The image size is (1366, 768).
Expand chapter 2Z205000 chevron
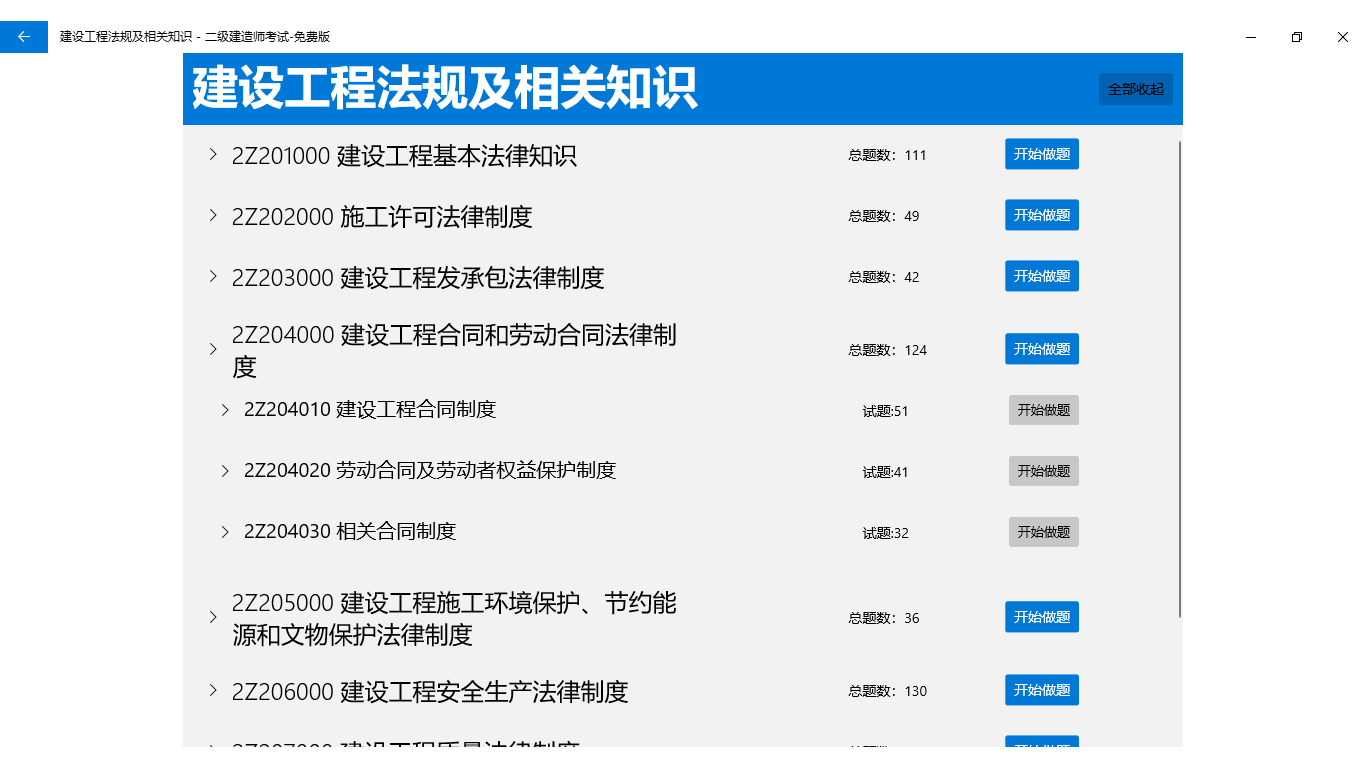(212, 618)
